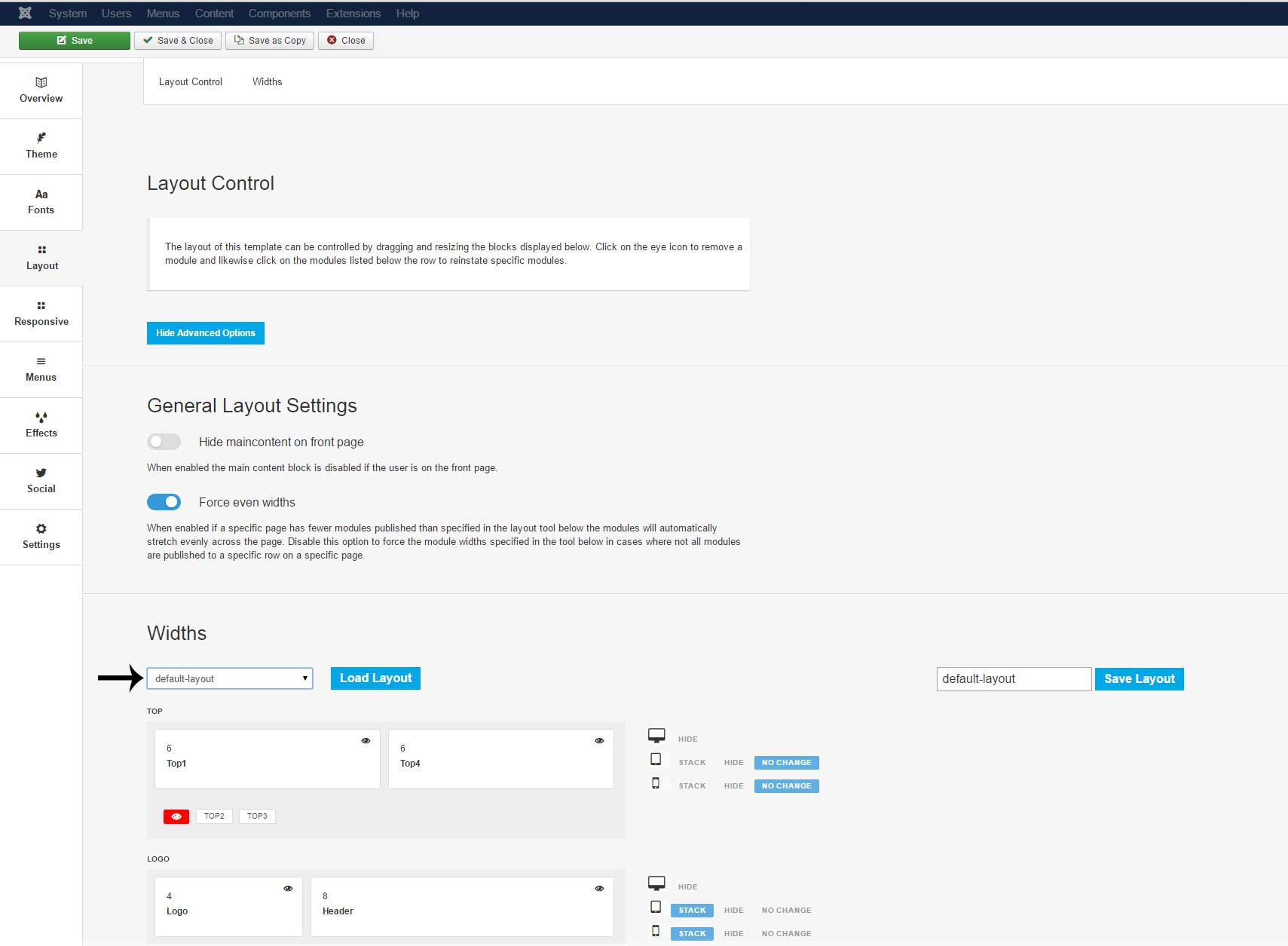
Task: Click desktop device icon in LOGO row
Action: [x=656, y=883]
